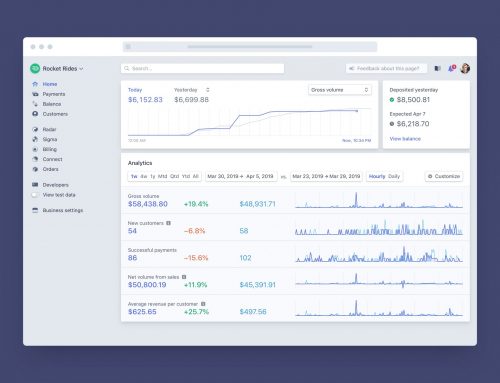Open the Yesterday comparison selector

[x=192, y=90]
